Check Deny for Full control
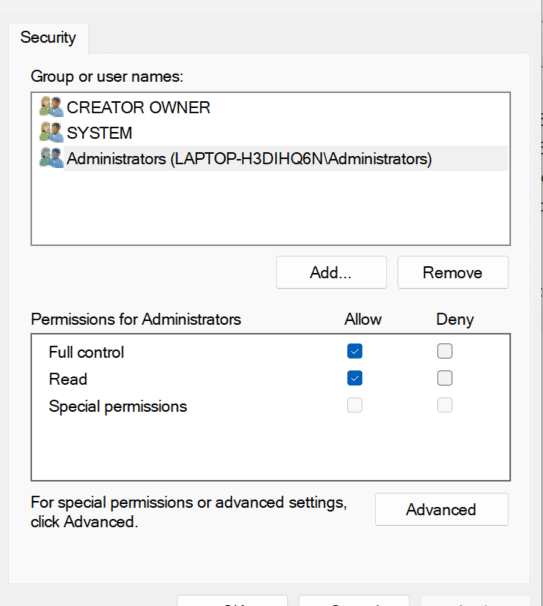Viewport: 543px width, 606px height. tap(444, 351)
